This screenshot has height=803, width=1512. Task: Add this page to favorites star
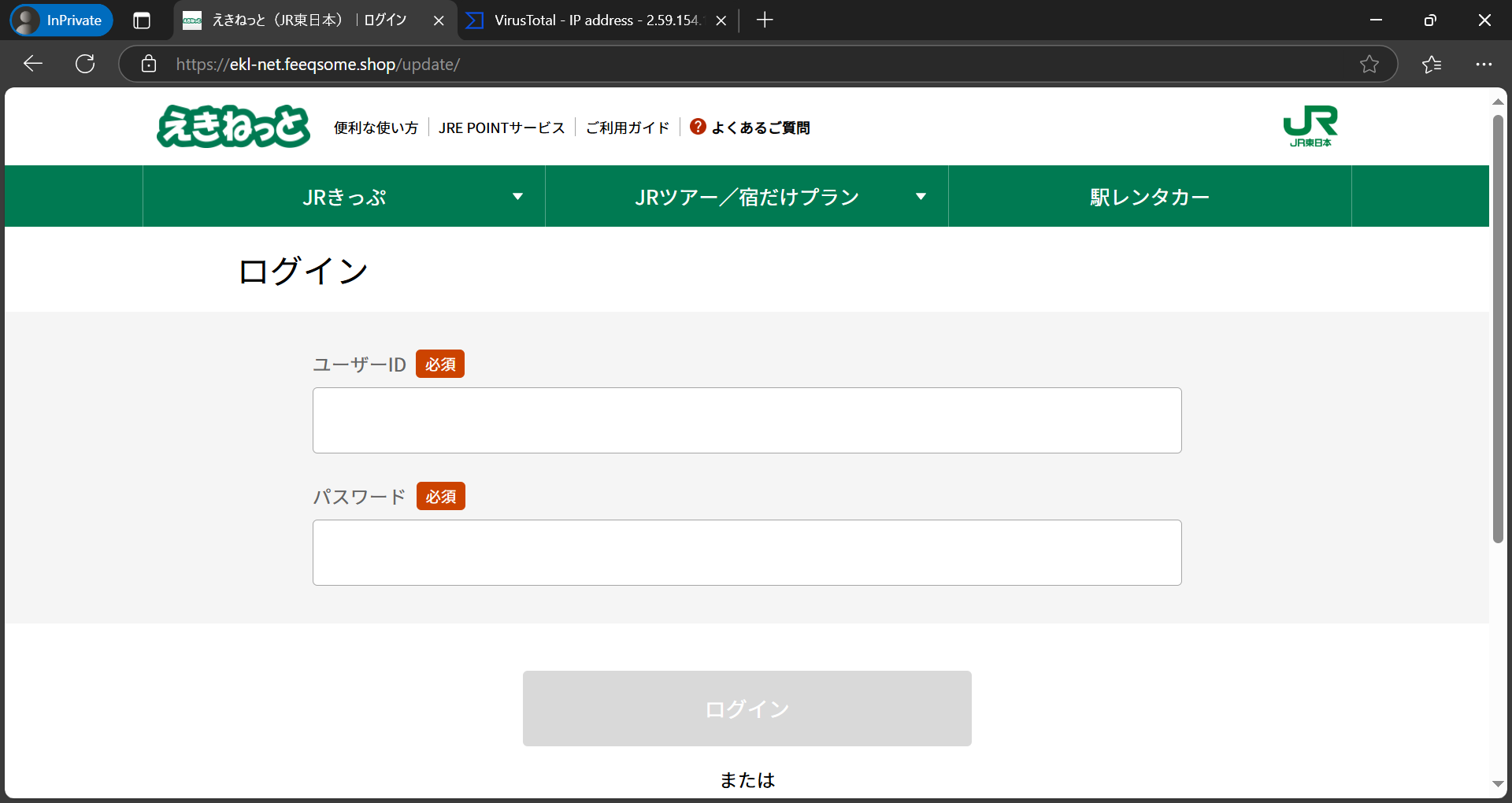pyautogui.click(x=1369, y=64)
